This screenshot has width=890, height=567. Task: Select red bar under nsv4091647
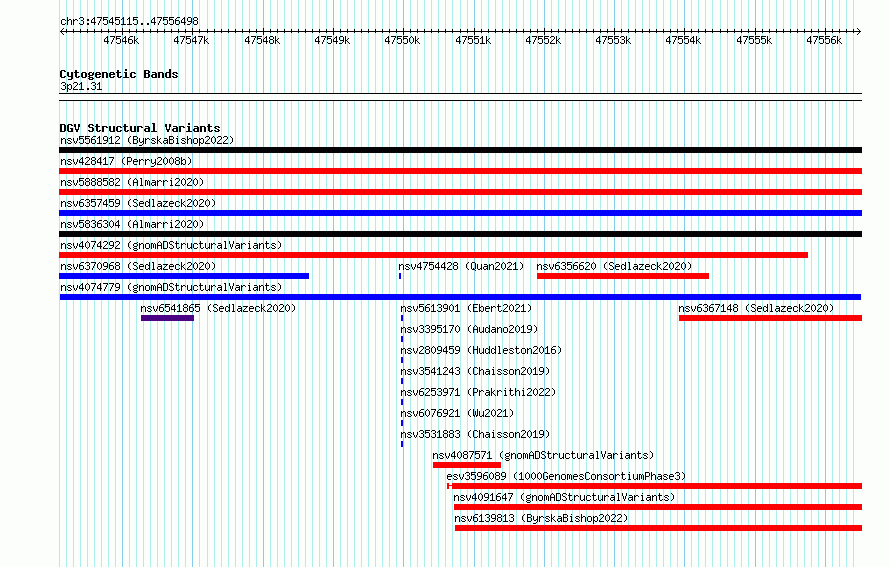(x=658, y=507)
